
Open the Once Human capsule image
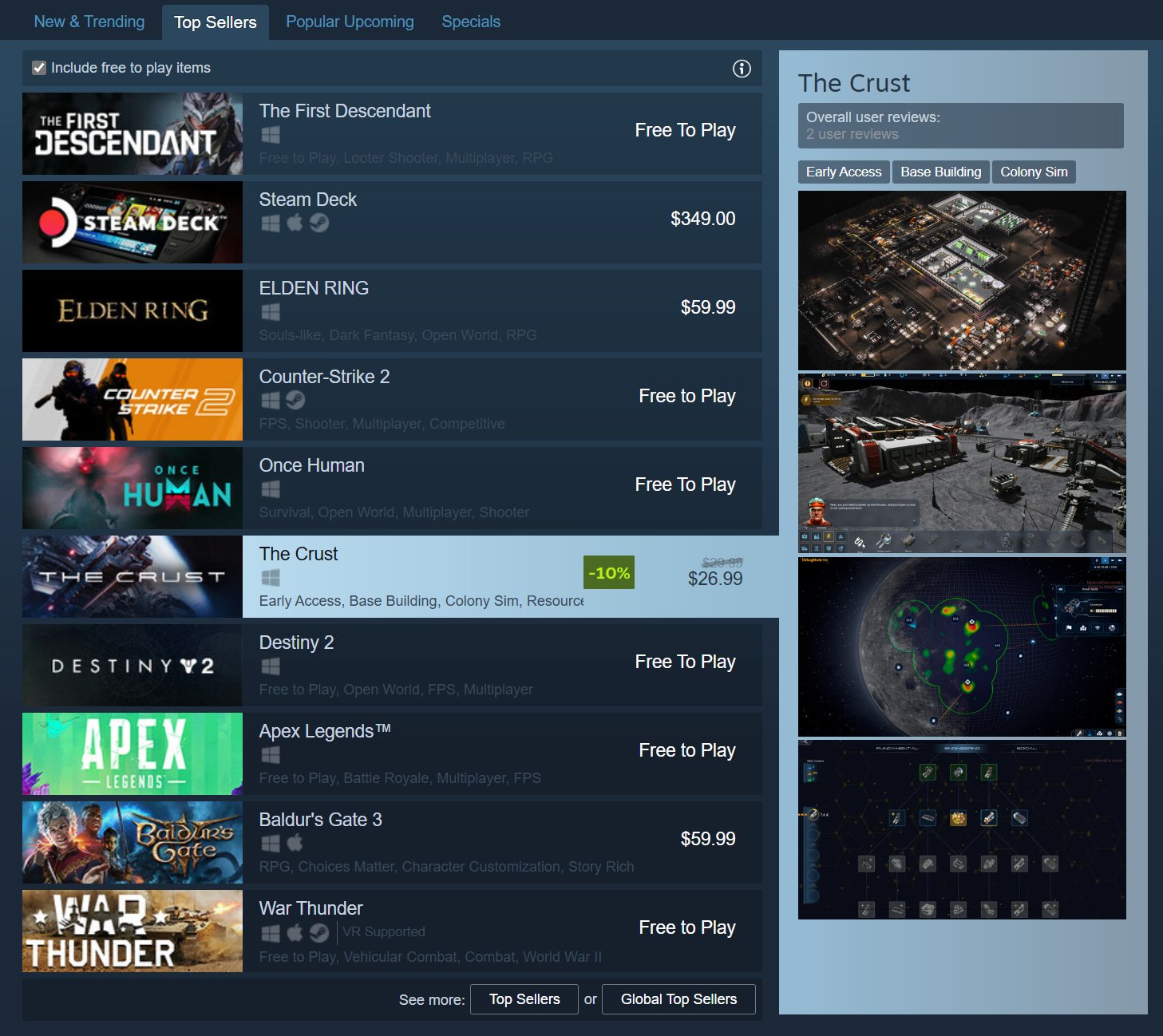133,488
